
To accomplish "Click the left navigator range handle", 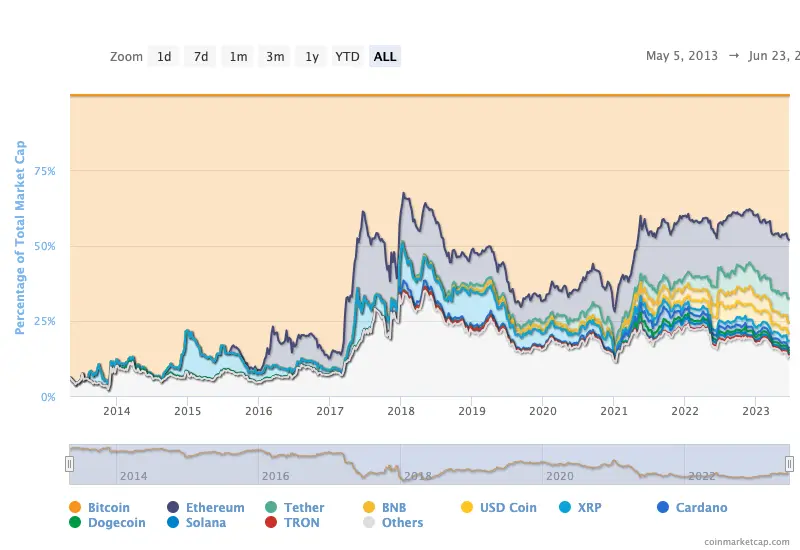I will 70,464.
